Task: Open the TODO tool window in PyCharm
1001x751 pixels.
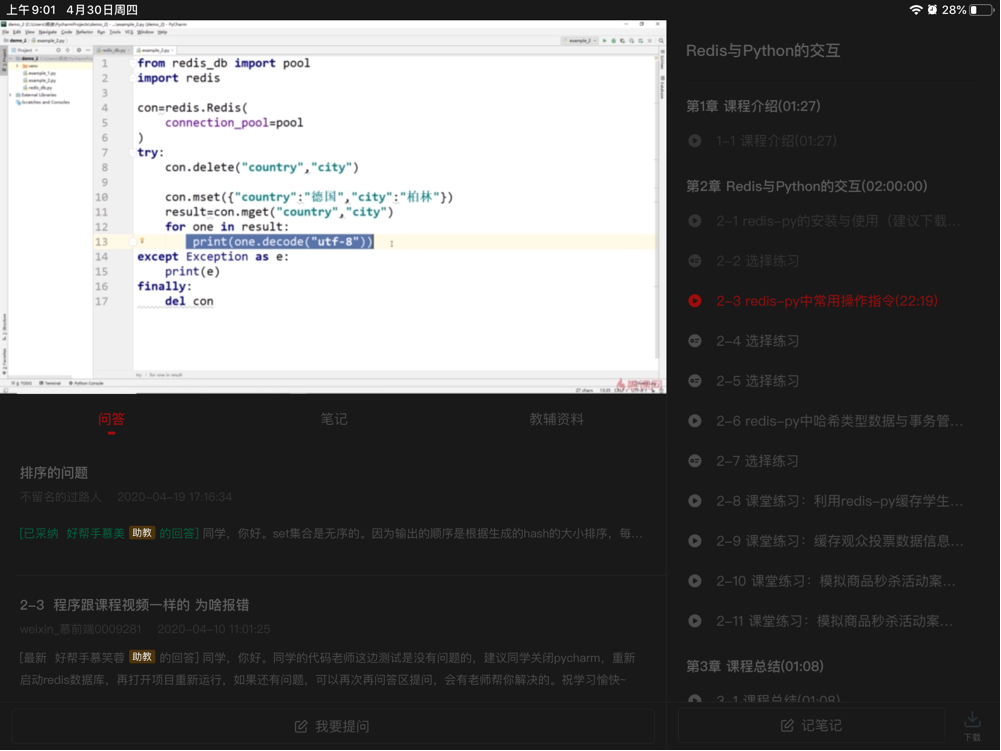Action: pyautogui.click(x=22, y=383)
